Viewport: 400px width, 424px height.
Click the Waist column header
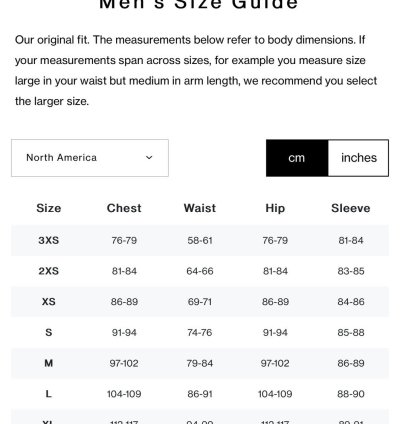pos(200,208)
